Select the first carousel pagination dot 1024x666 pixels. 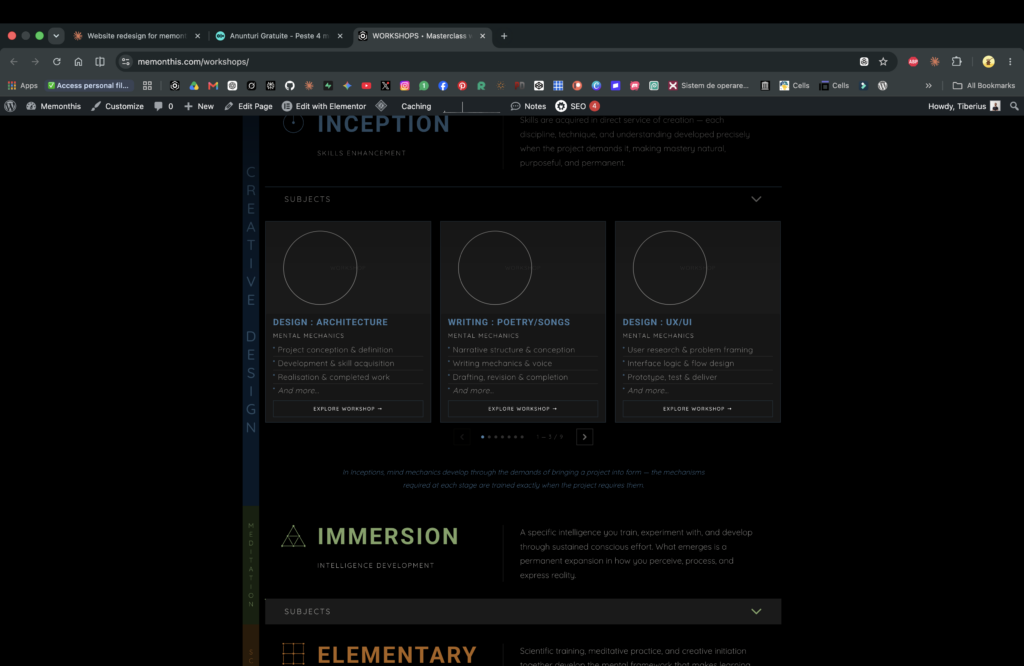coord(483,437)
